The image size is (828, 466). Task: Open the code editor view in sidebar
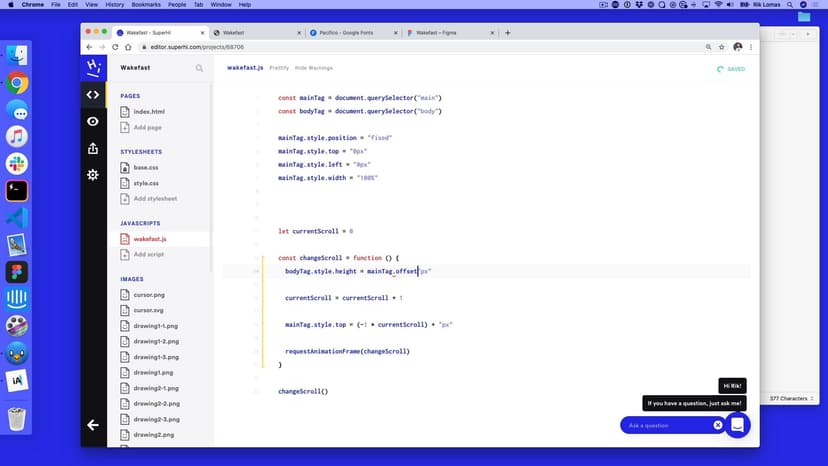coord(93,95)
